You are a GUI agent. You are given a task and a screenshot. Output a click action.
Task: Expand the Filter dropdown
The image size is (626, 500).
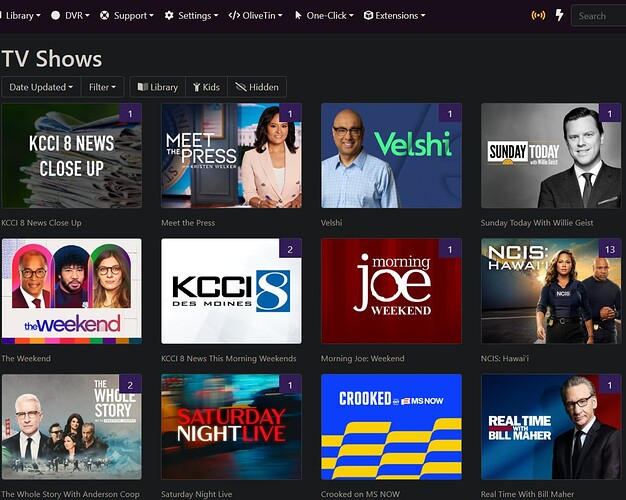pos(102,87)
